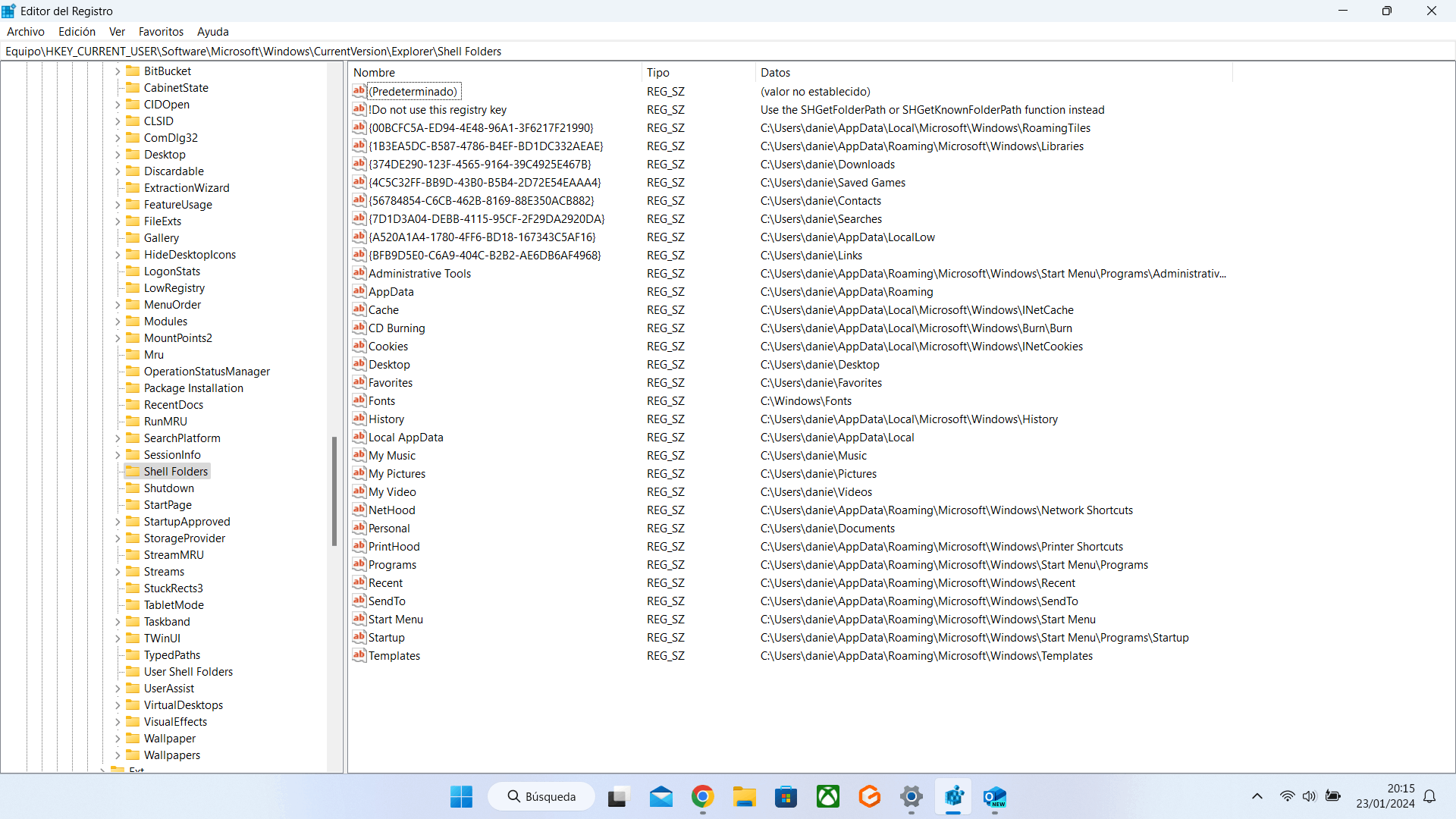The height and width of the screenshot is (819, 1456).
Task: Open Google Chrome from the taskbar
Action: coord(702,796)
